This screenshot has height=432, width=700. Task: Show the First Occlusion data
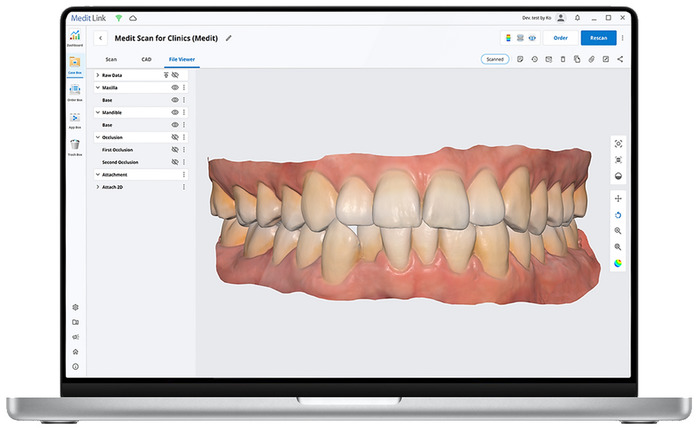click(x=174, y=149)
